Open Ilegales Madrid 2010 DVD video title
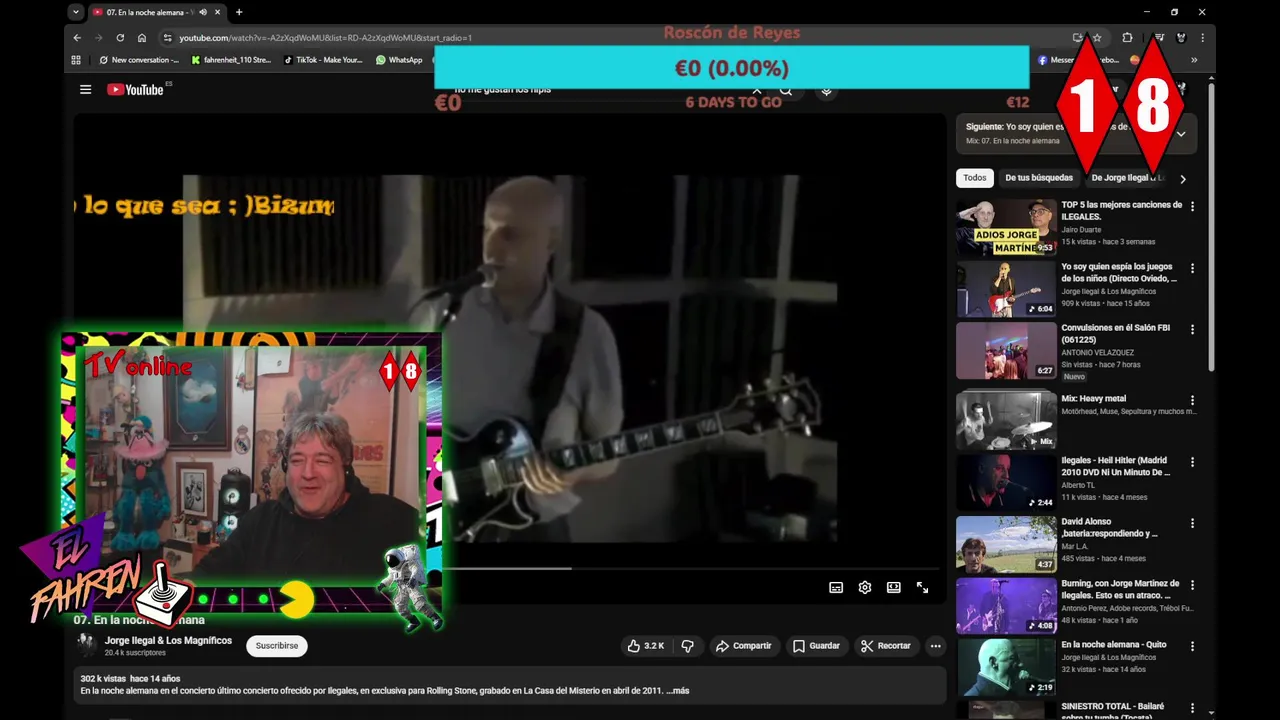 1115,466
